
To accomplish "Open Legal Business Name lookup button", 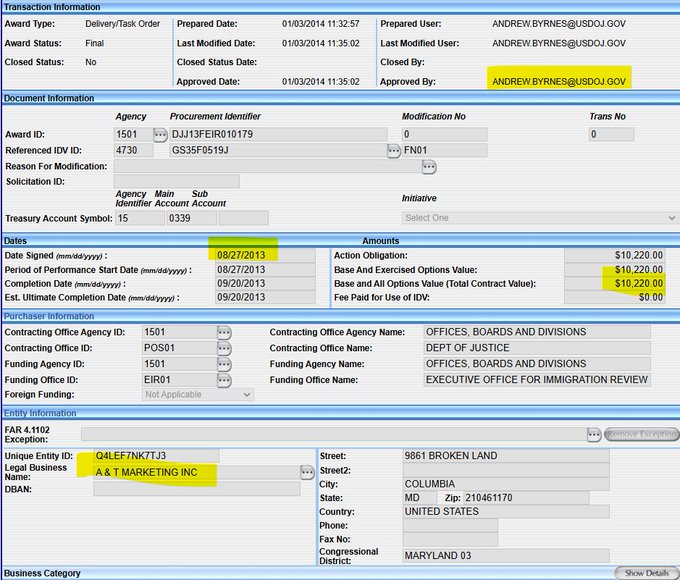I will click(307, 472).
